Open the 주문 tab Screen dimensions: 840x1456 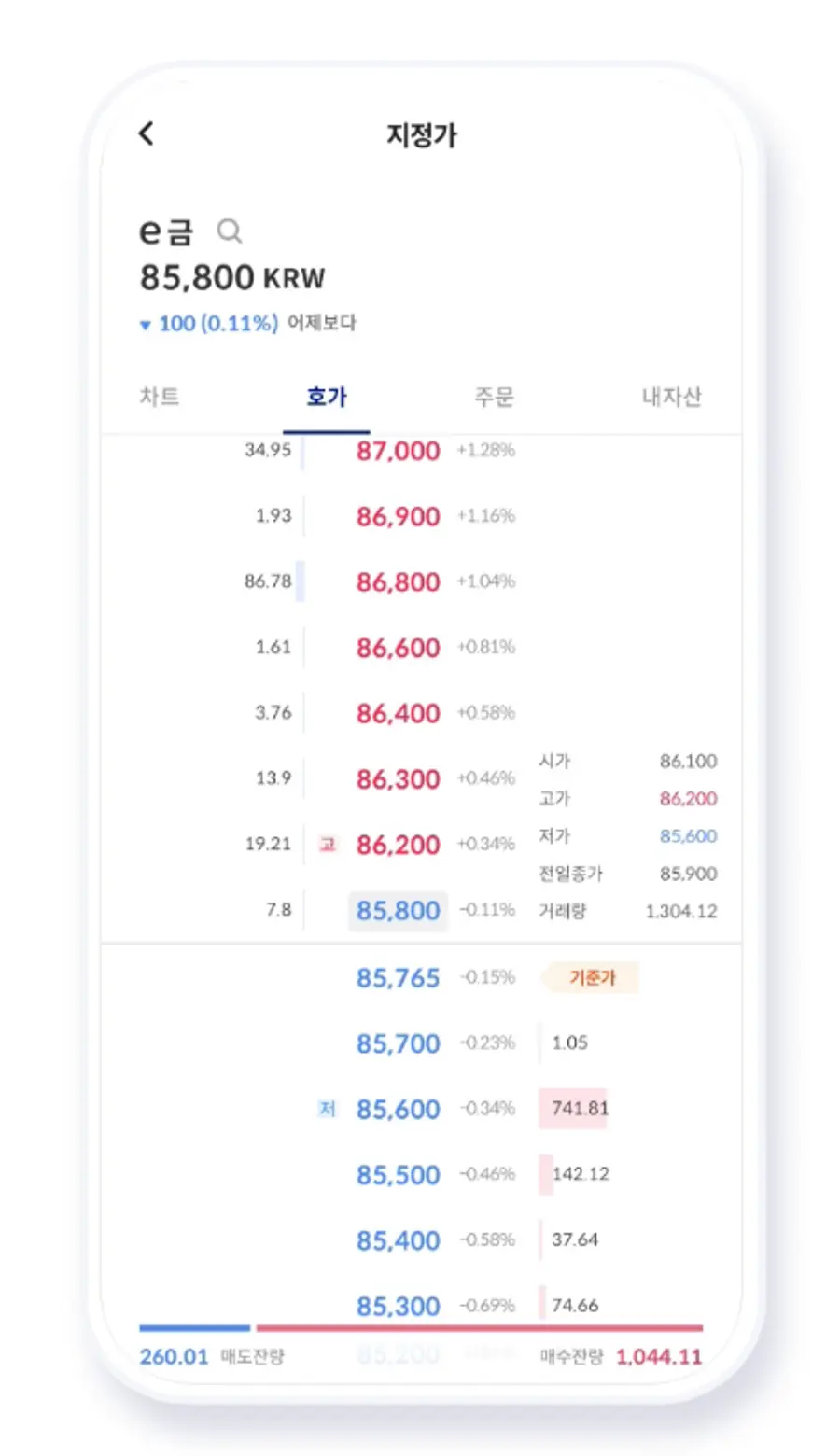(494, 397)
